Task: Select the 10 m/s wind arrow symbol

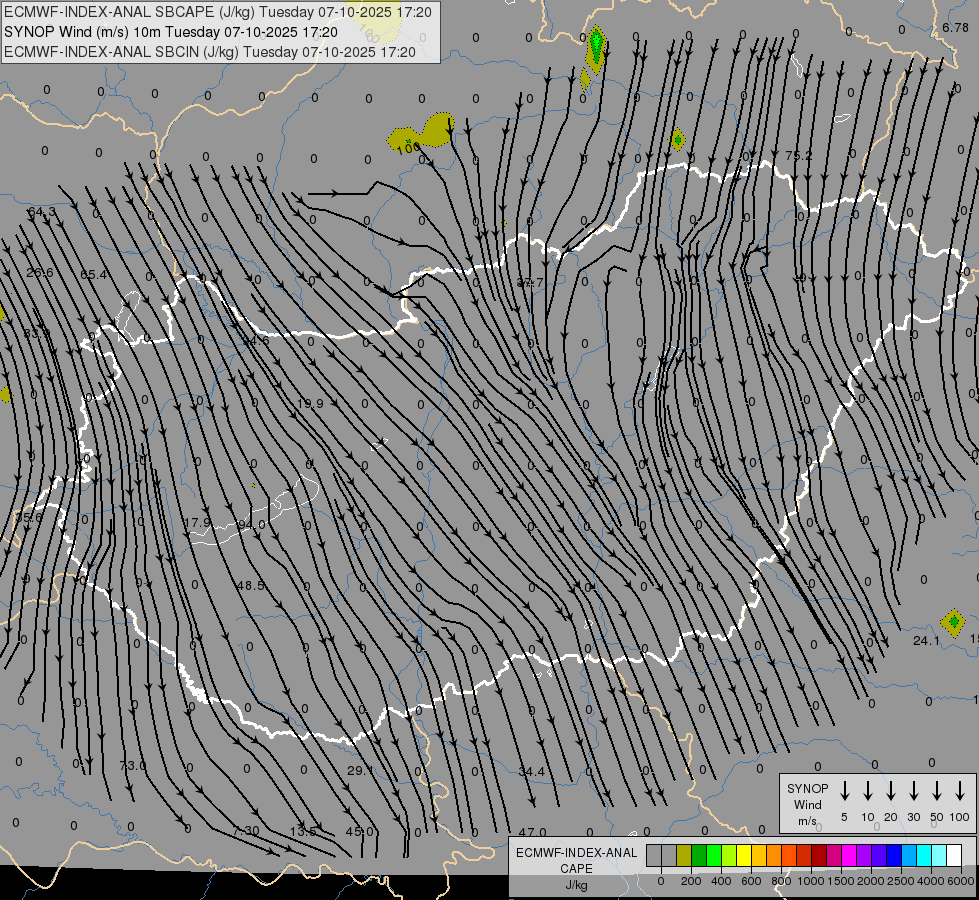Action: click(868, 791)
